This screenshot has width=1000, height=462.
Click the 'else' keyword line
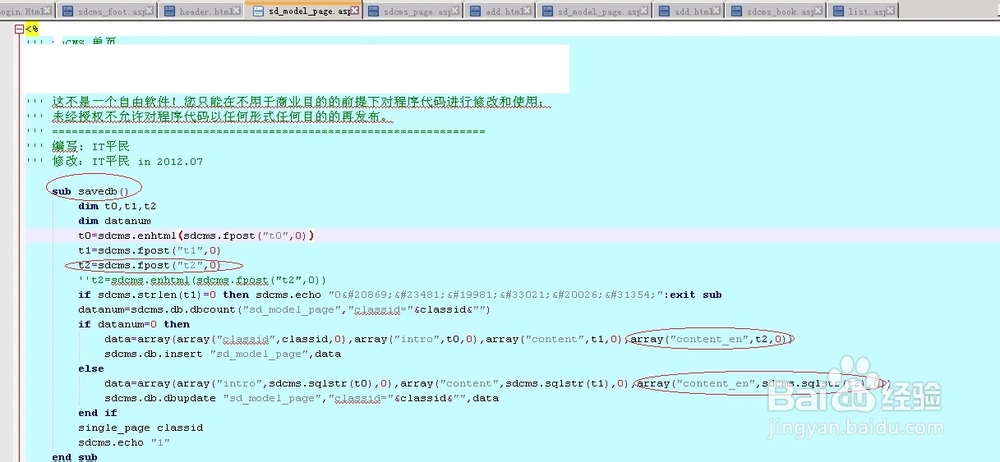click(x=91, y=368)
